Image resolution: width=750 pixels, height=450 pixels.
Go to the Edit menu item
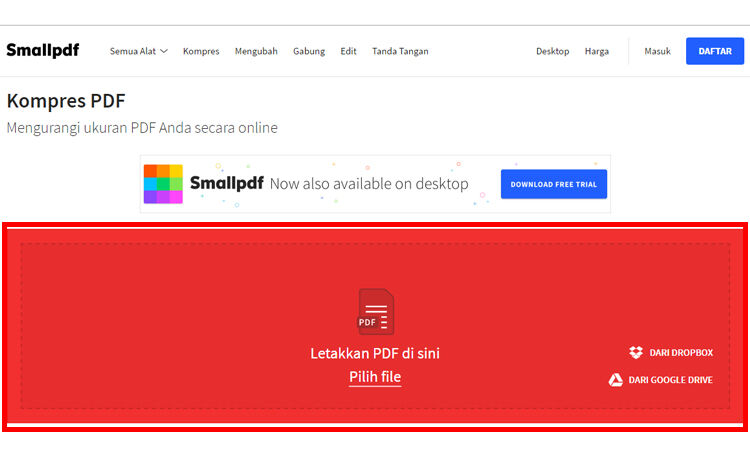pyautogui.click(x=348, y=51)
